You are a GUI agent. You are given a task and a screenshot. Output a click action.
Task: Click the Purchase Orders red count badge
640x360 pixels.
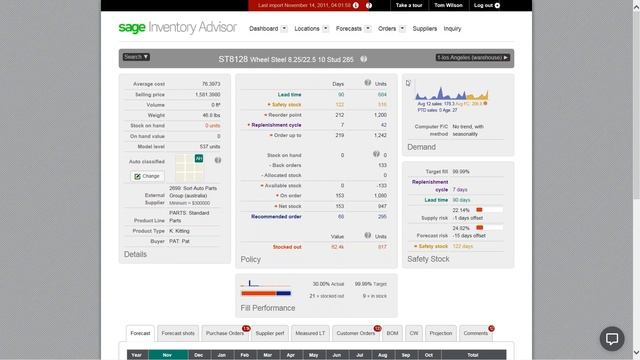point(246,329)
